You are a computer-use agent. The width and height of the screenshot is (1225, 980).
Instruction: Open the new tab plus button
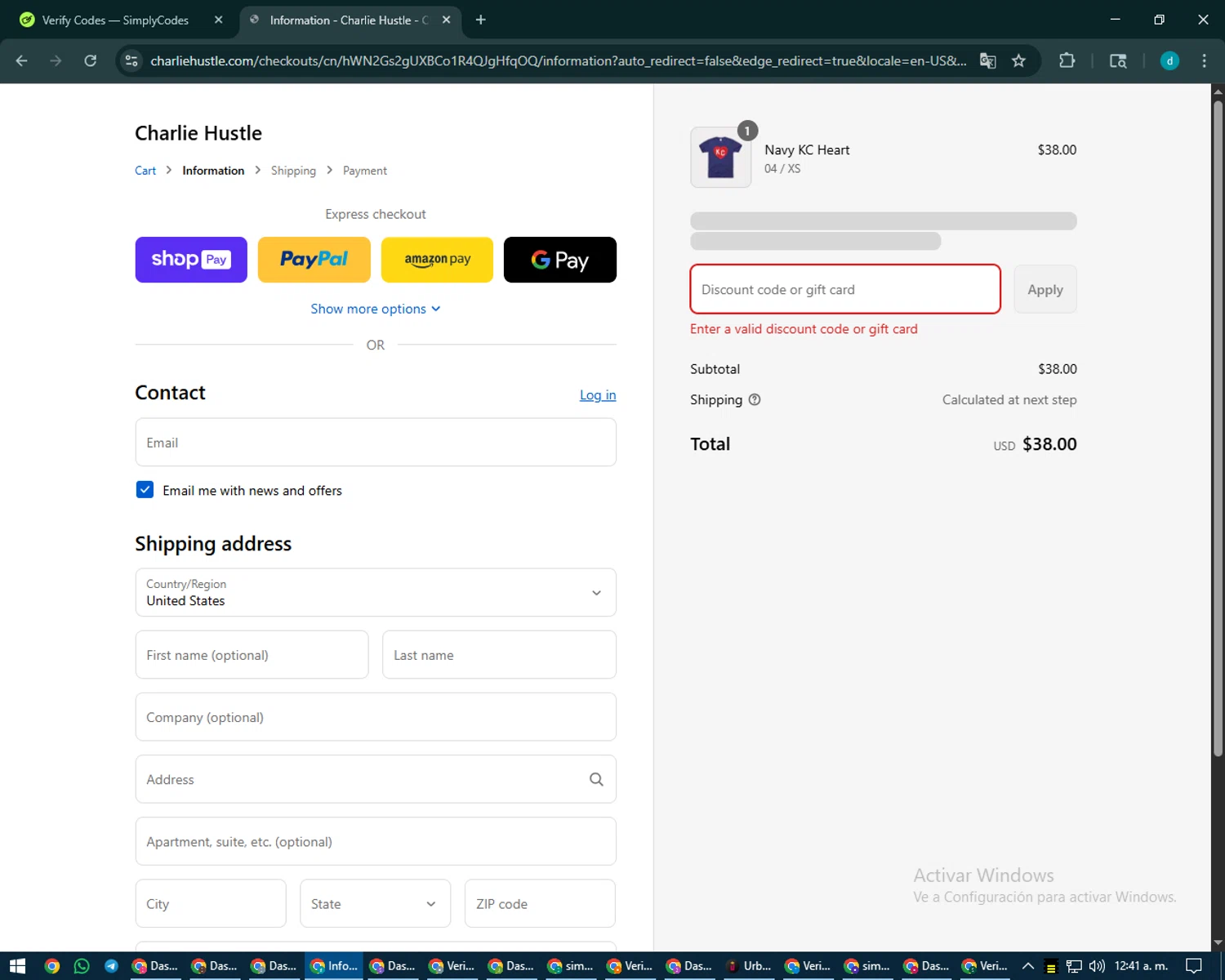coord(481,20)
